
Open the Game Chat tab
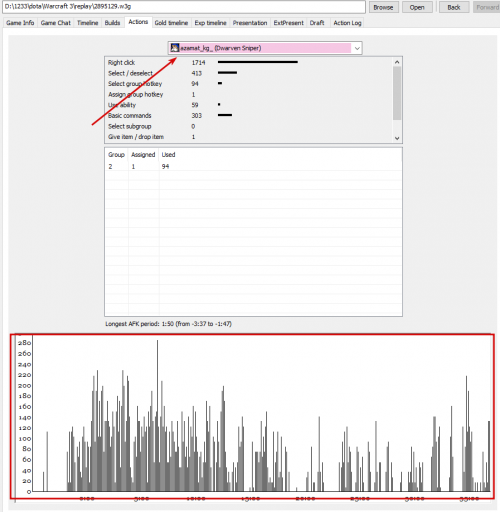[56, 23]
